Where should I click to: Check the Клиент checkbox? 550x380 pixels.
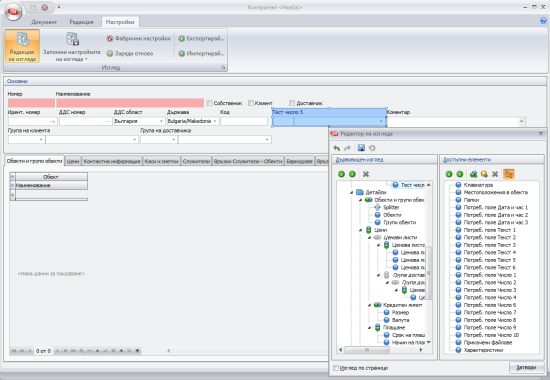(251, 103)
